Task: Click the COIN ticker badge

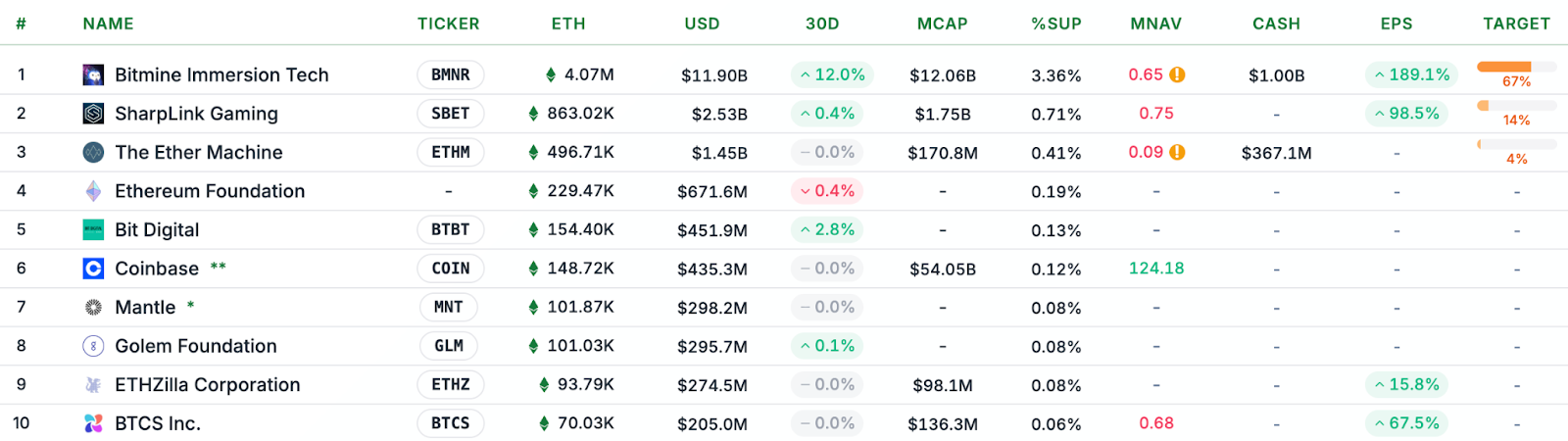Action: point(451,269)
